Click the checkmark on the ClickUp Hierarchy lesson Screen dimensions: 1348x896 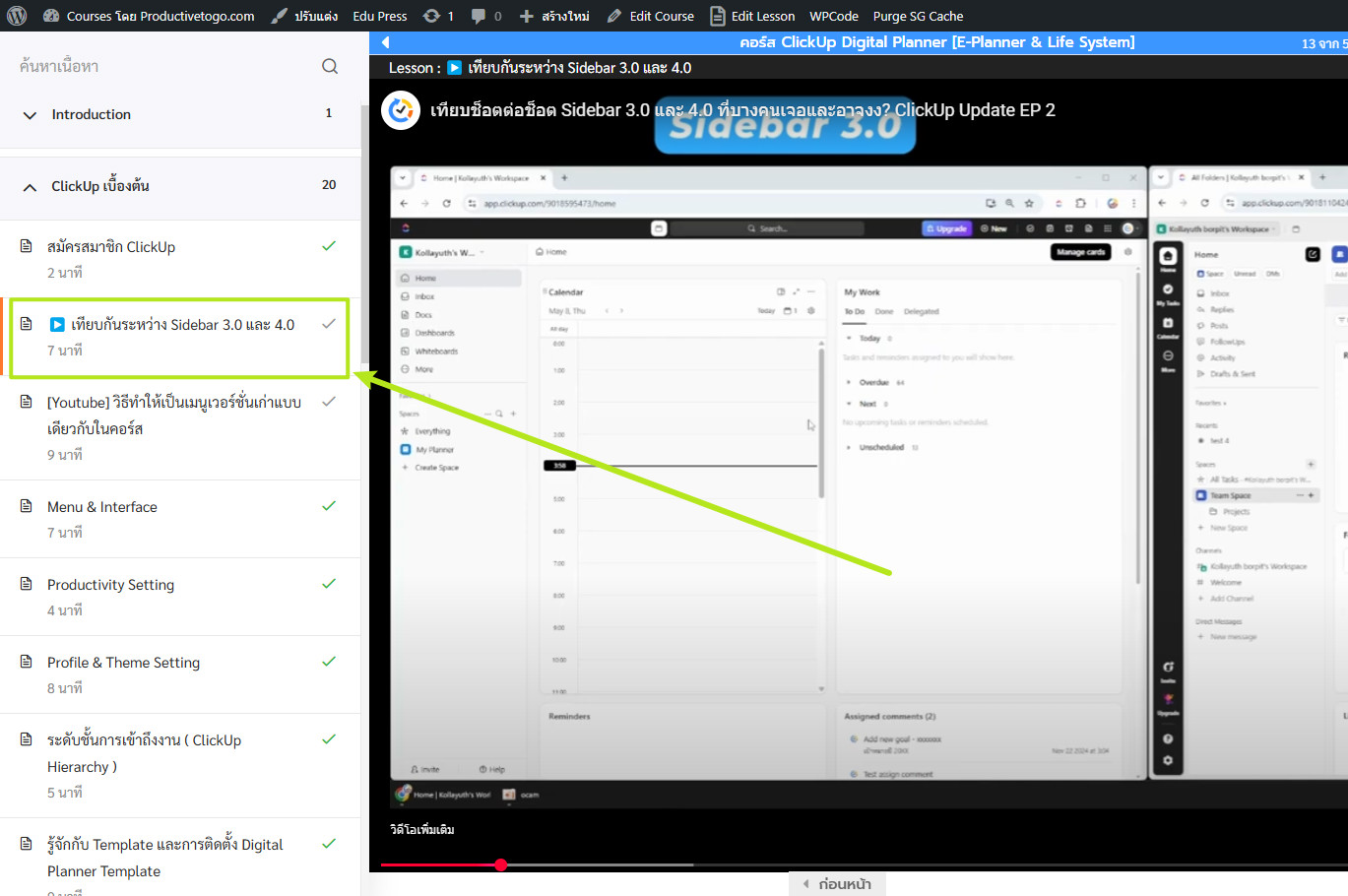tap(329, 739)
